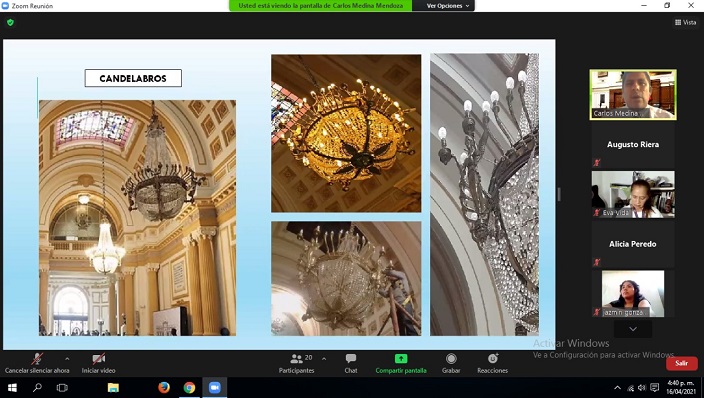Image resolution: width=704 pixels, height=398 pixels.
Task: Select Carlos Medina video thumbnail
Action: (x=633, y=94)
